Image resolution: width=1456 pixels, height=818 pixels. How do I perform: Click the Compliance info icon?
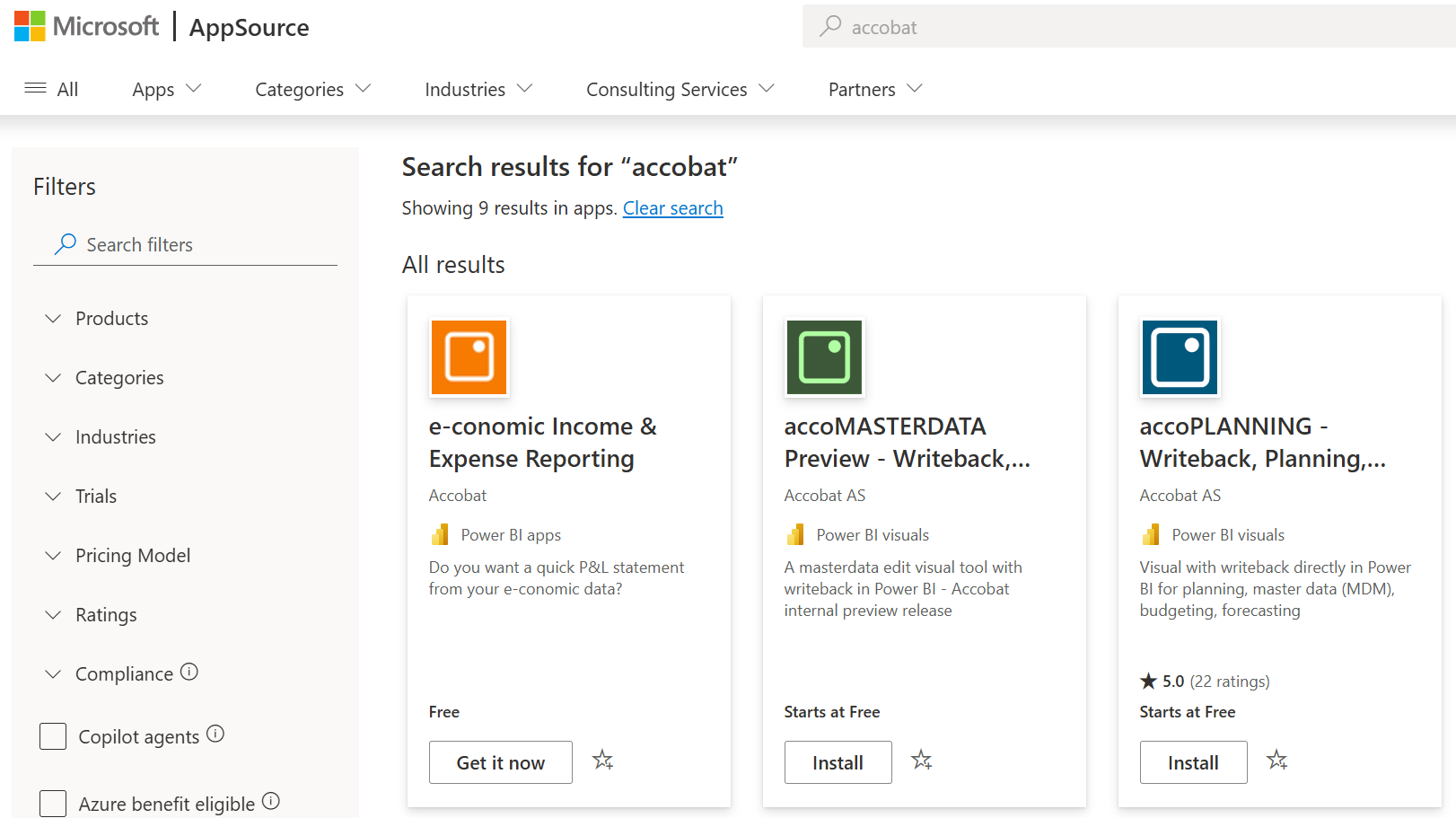[x=189, y=672]
